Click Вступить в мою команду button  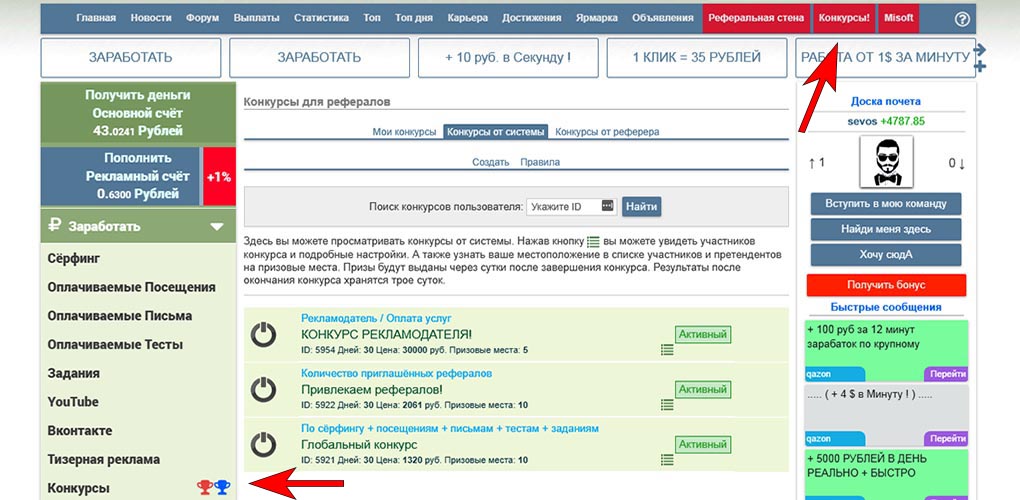point(886,204)
